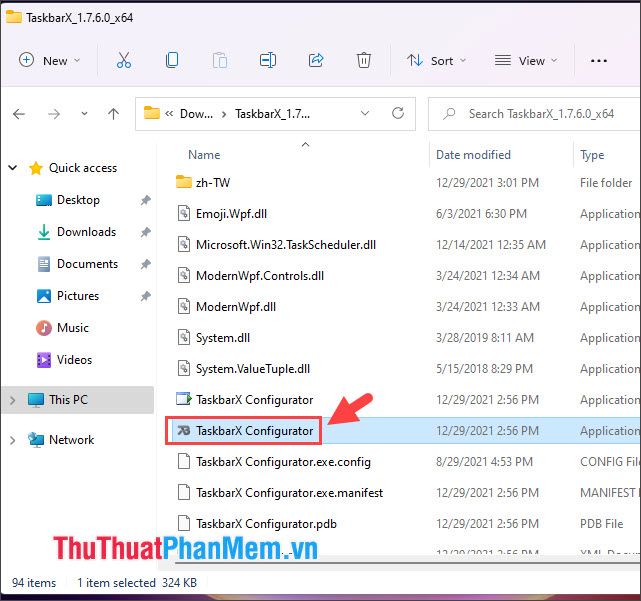Viewport: 641px width, 601px height.
Task: Expand the Network tree node
Action: [x=12, y=440]
